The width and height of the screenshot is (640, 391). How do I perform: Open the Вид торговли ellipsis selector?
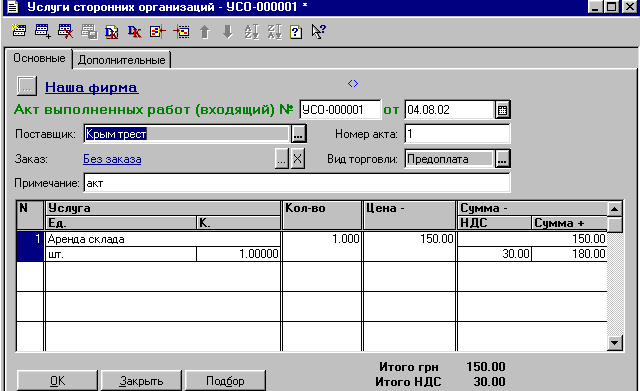coord(502,159)
